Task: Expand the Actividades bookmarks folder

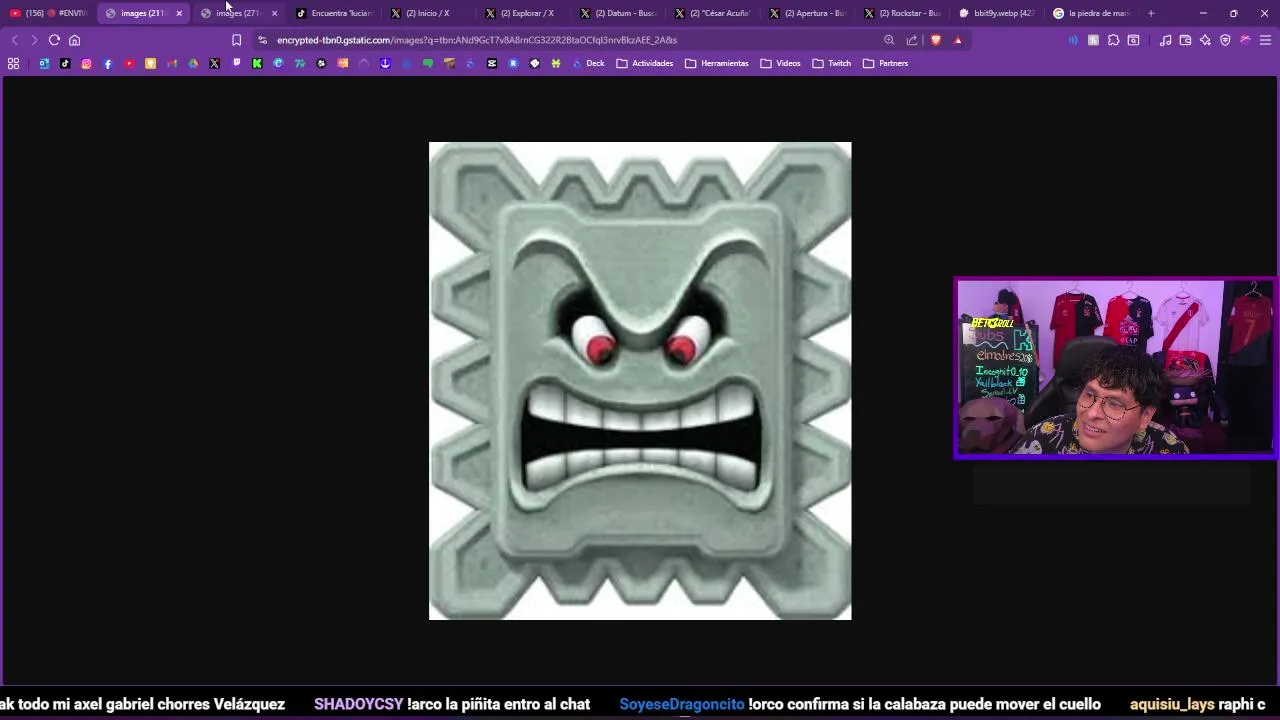Action: point(644,63)
